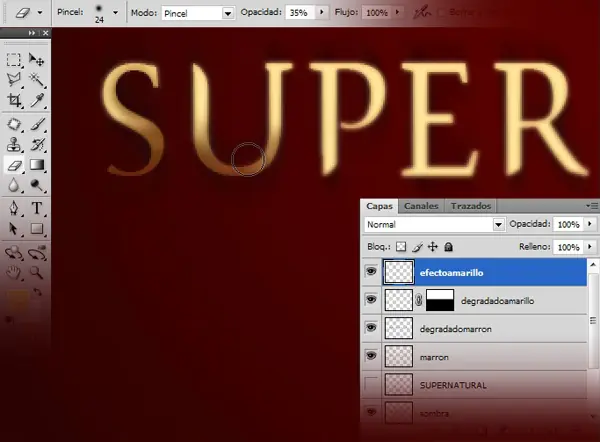600x442 pixels.
Task: Switch to the Trazados tab
Action: pos(470,206)
